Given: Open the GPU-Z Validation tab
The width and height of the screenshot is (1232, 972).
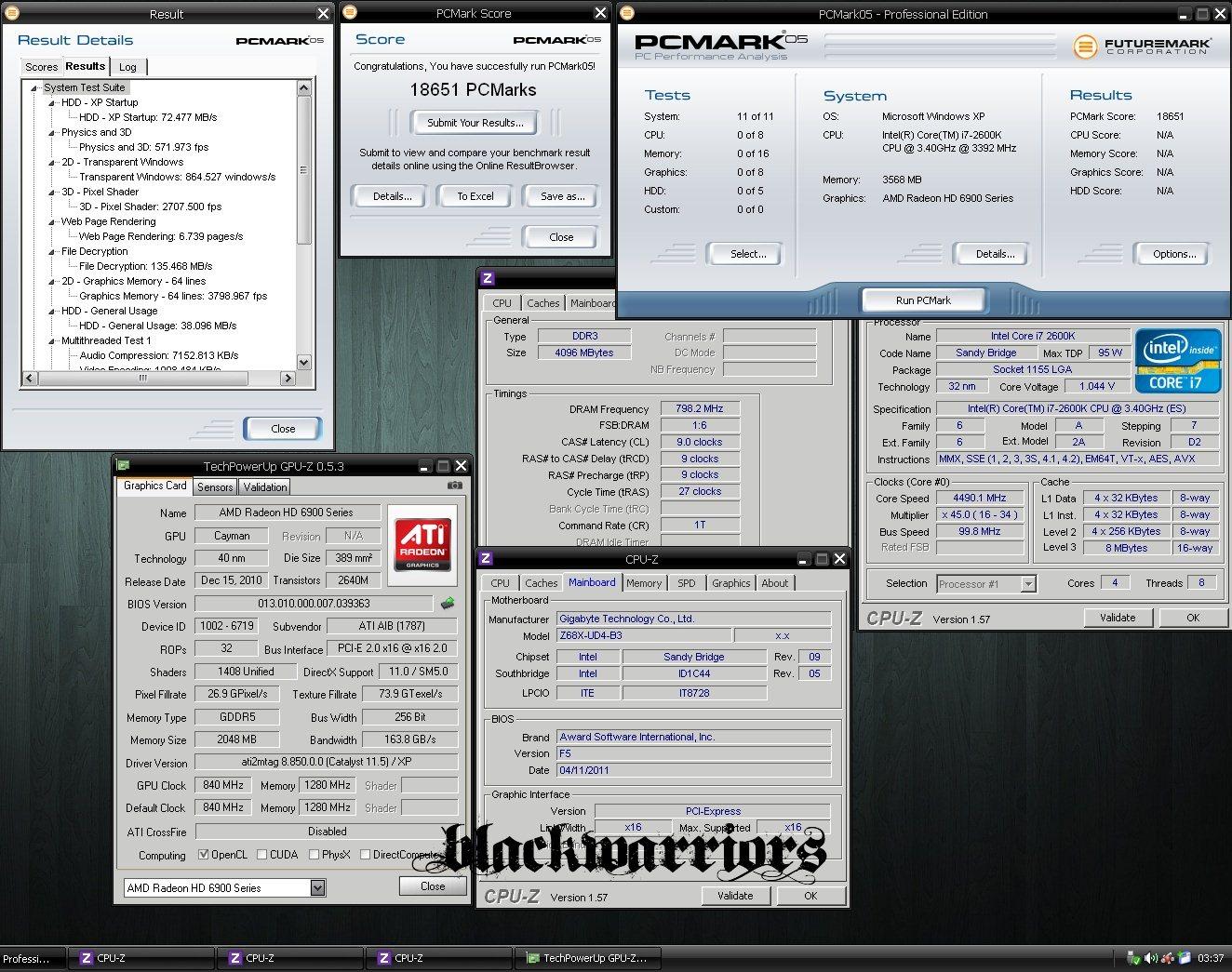Looking at the screenshot, I should point(265,487).
